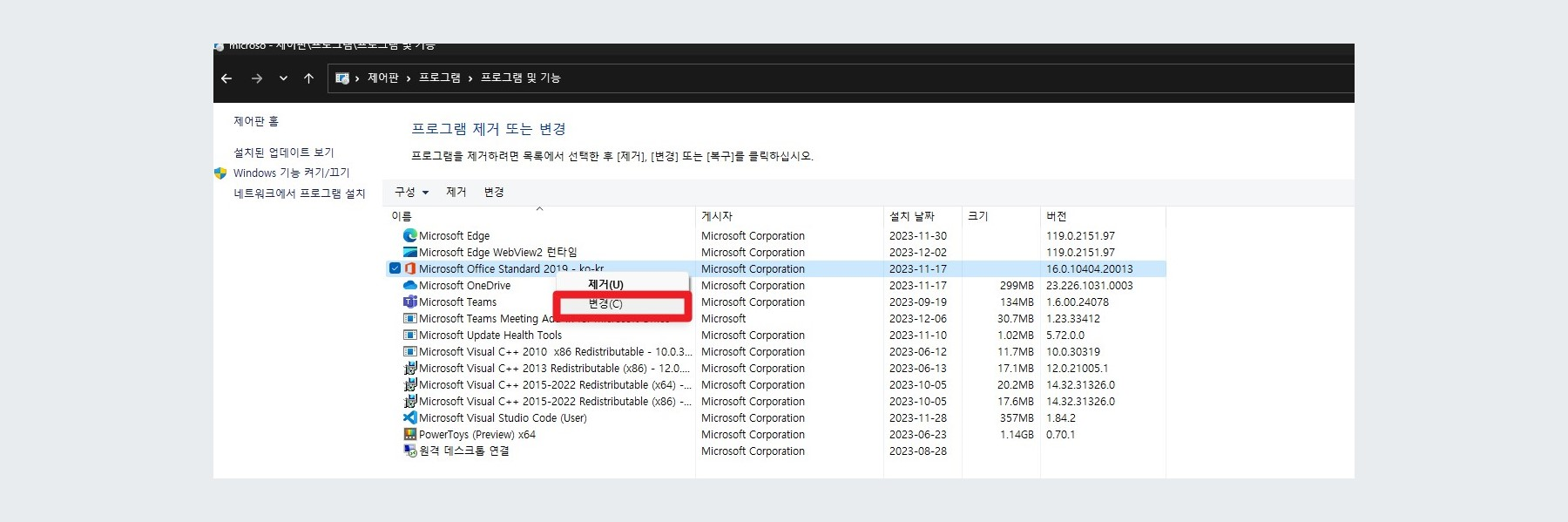The width and height of the screenshot is (1568, 522).
Task: Select Microsoft Visual Studio Code icon
Action: [410, 417]
